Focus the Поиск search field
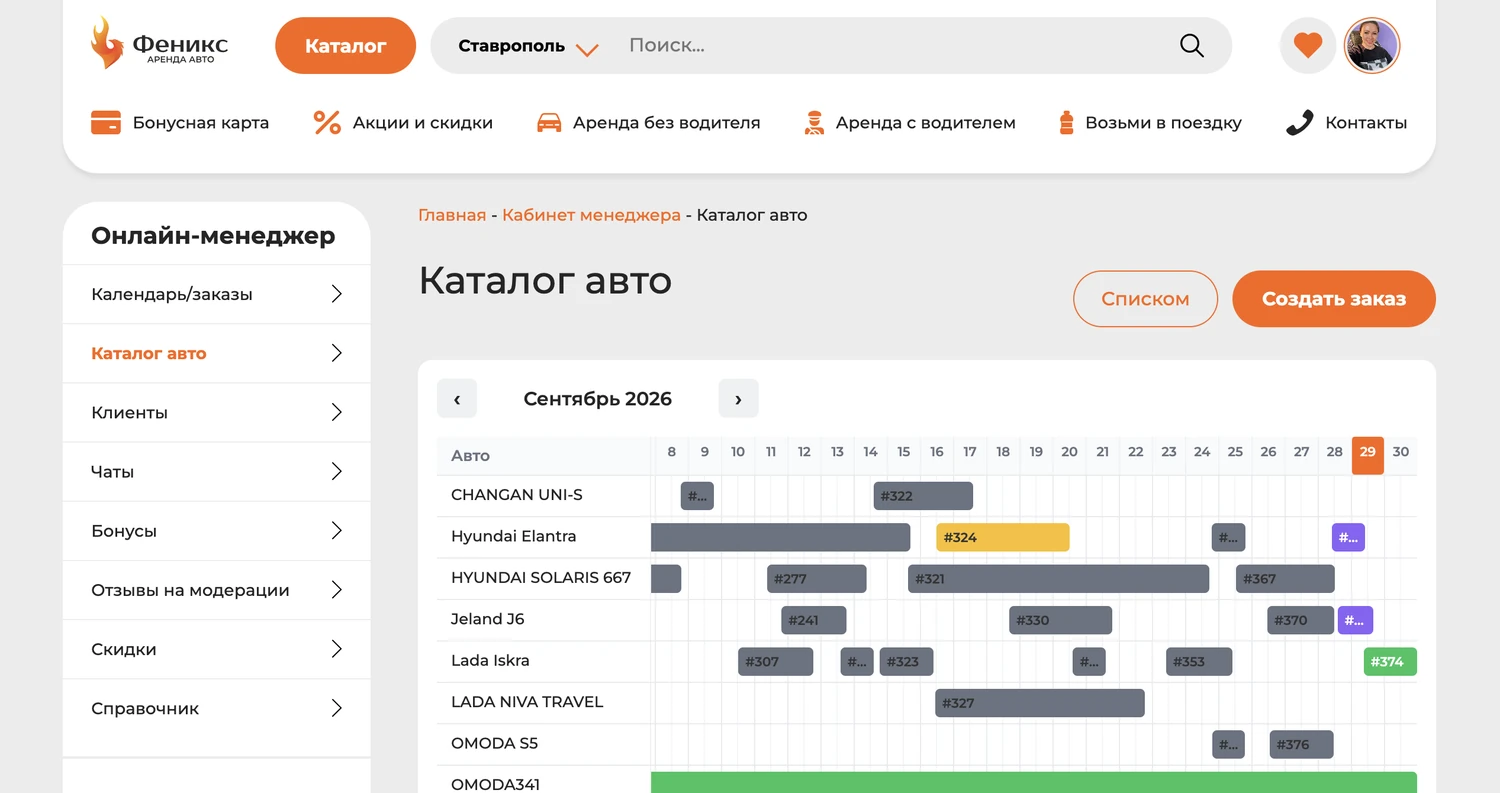 890,45
